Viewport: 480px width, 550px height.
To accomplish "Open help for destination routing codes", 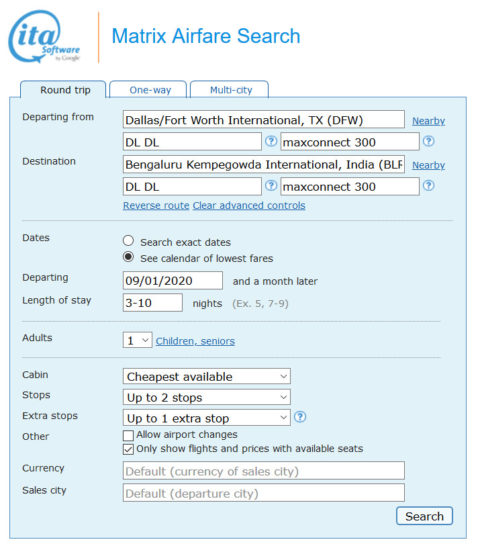I will (x=271, y=186).
